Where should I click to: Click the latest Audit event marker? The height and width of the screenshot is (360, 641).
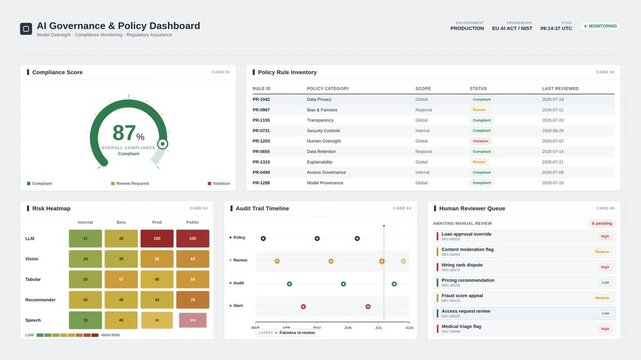tap(394, 284)
